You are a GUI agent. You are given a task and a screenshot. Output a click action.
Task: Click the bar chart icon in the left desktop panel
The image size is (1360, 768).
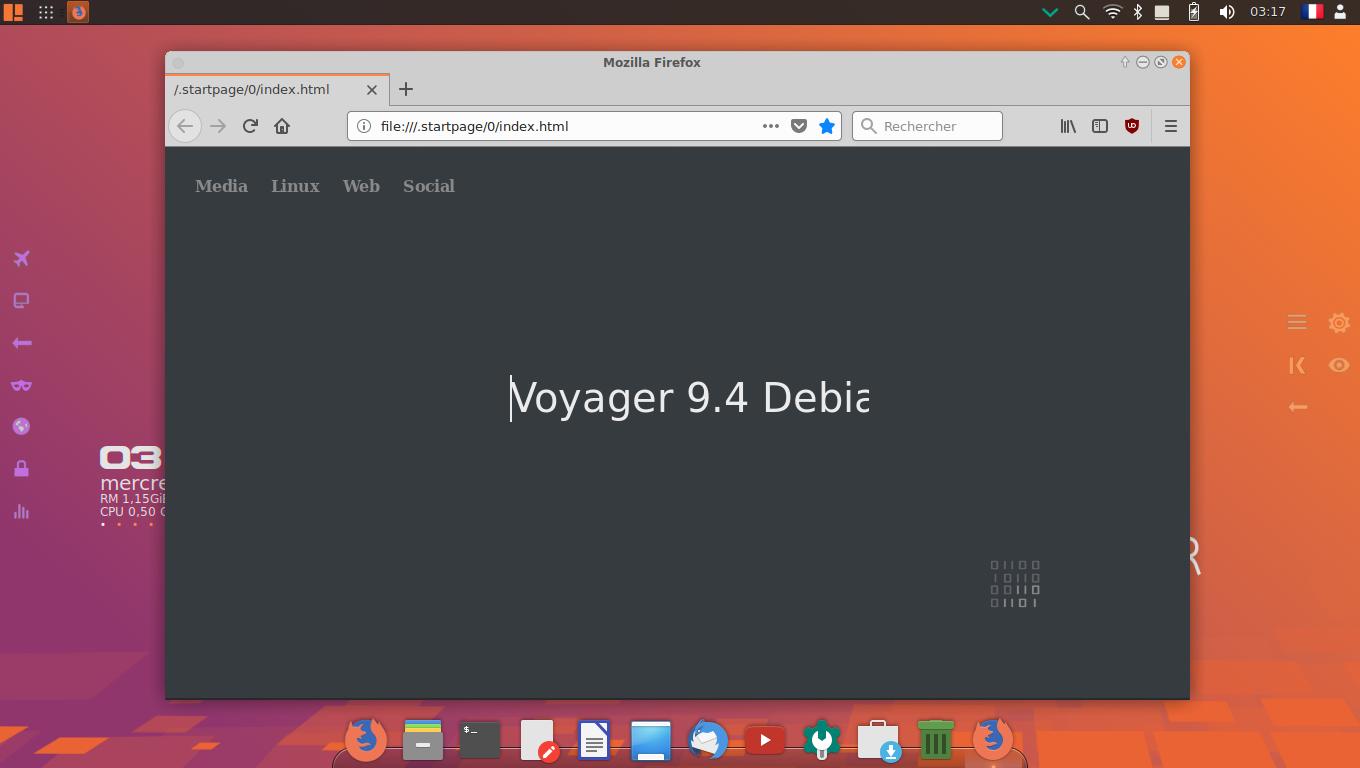(21, 511)
